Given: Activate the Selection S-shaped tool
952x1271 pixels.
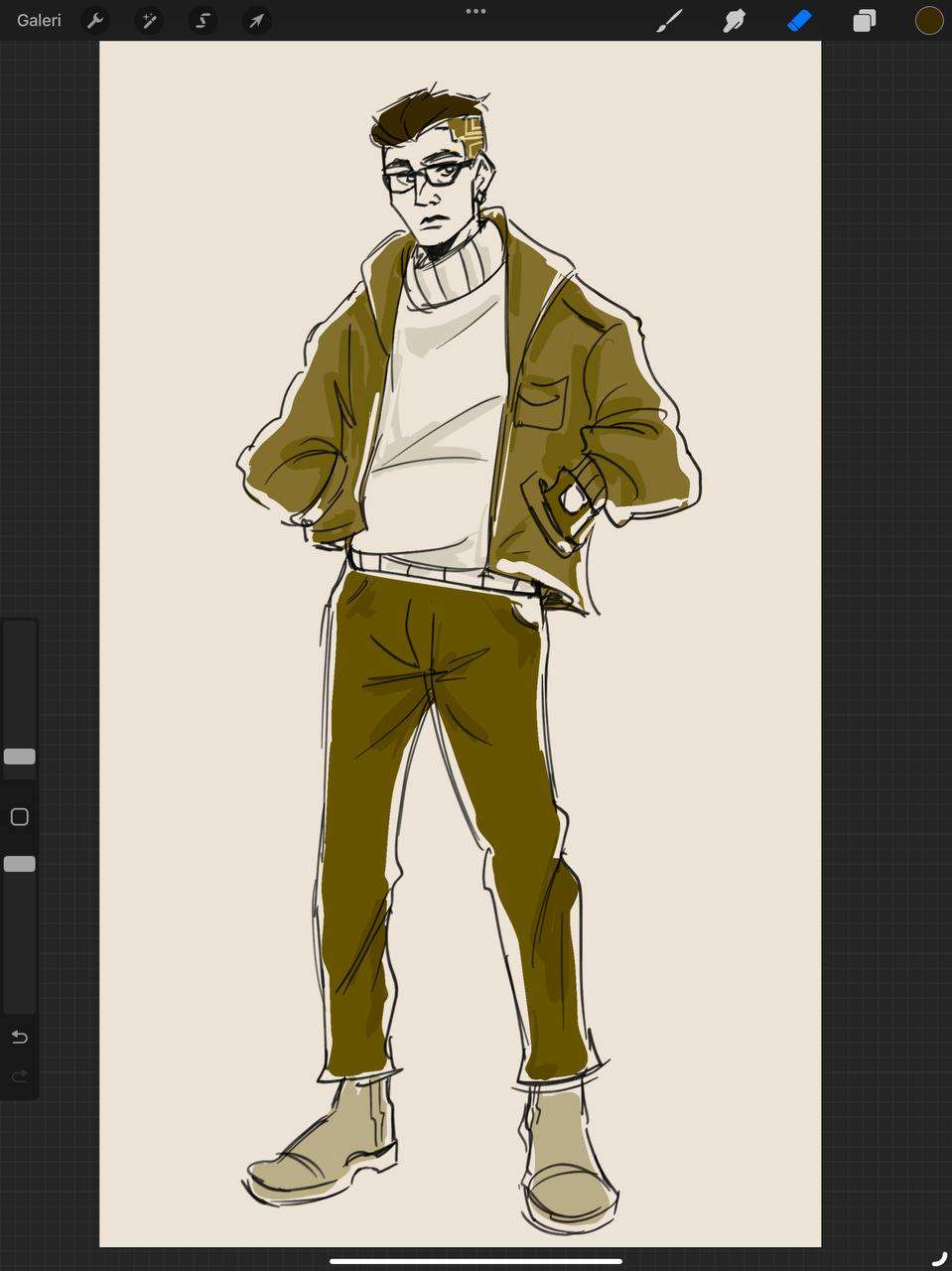Looking at the screenshot, I should point(203,20).
